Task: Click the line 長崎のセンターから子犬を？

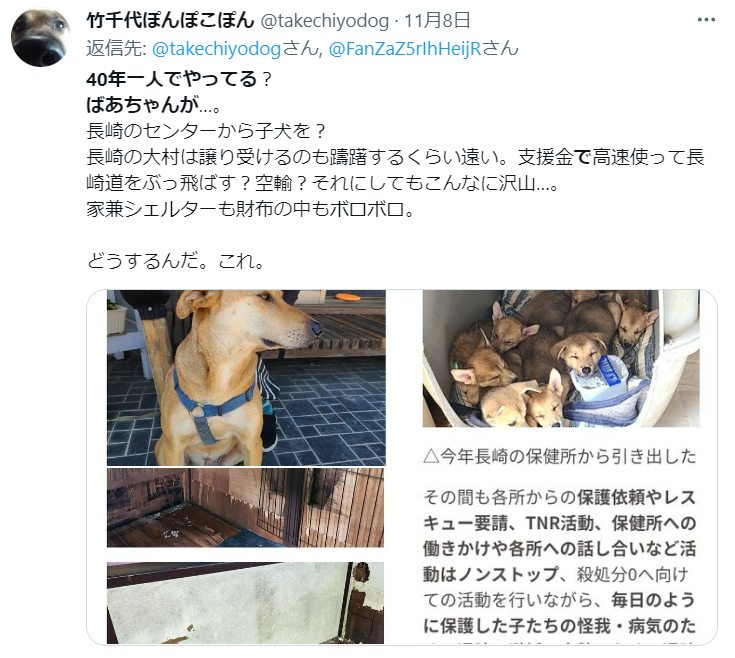Action: (x=206, y=131)
